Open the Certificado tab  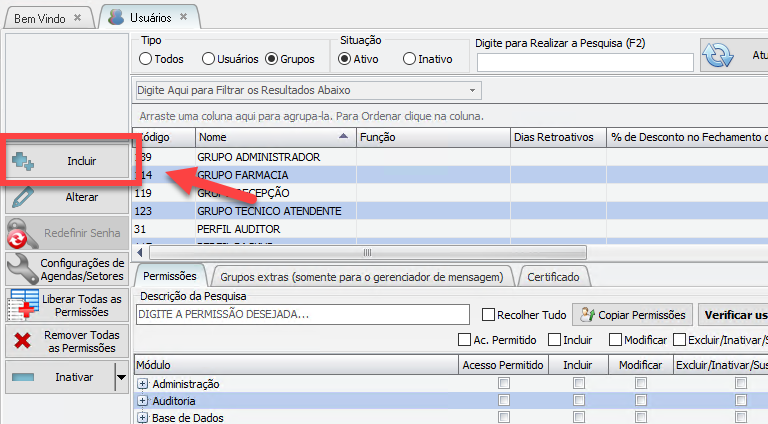553,276
